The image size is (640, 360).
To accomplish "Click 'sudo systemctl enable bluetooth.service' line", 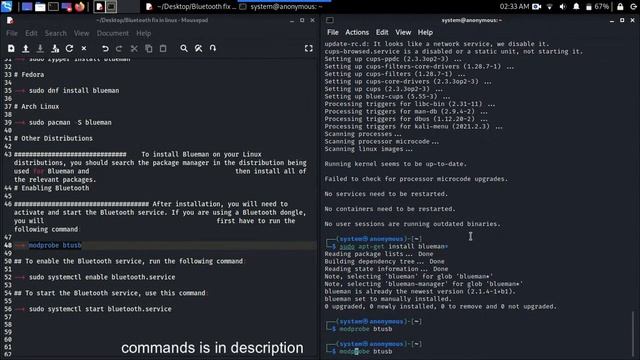I will 102,277.
